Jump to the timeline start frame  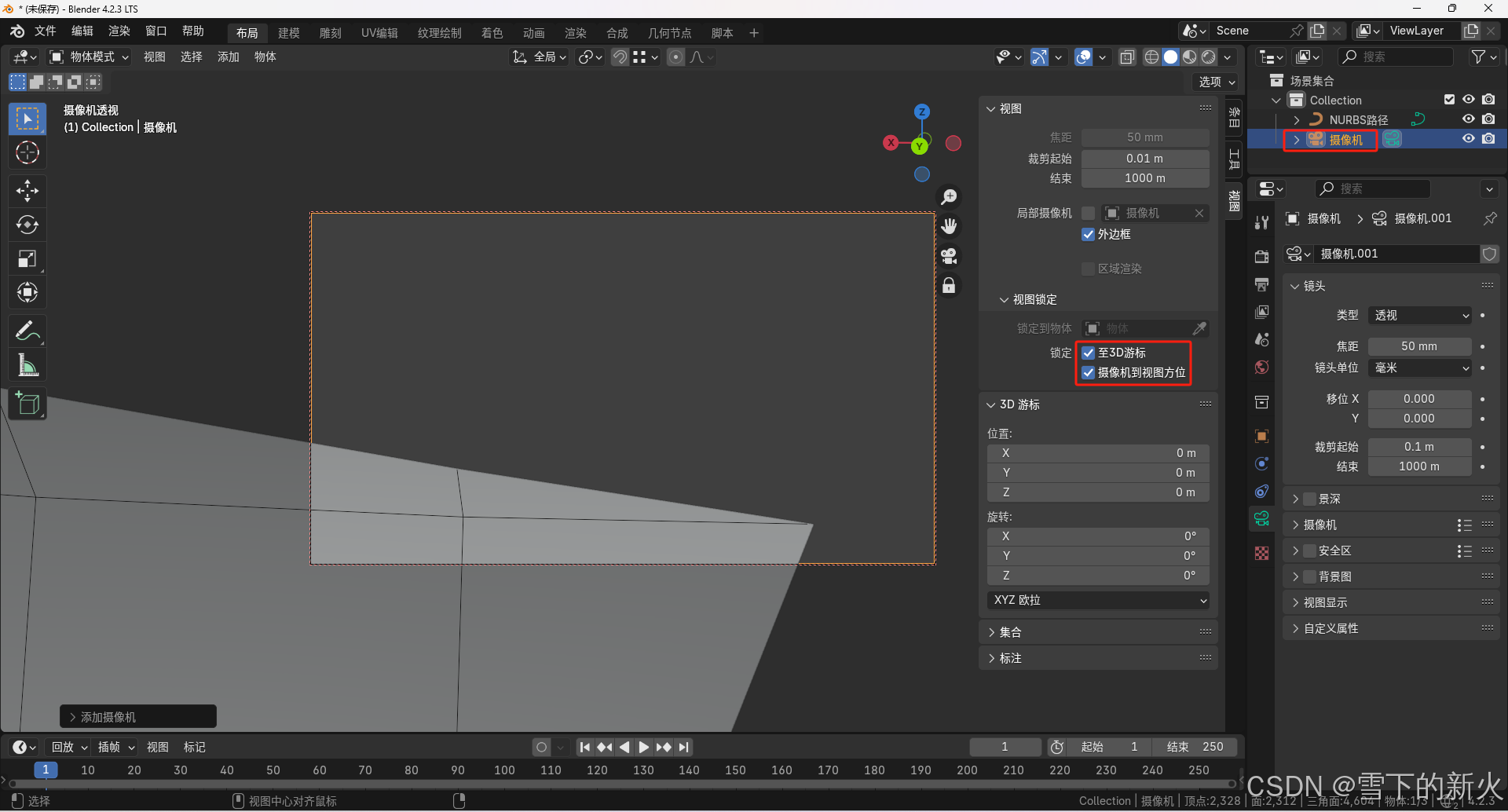click(584, 747)
